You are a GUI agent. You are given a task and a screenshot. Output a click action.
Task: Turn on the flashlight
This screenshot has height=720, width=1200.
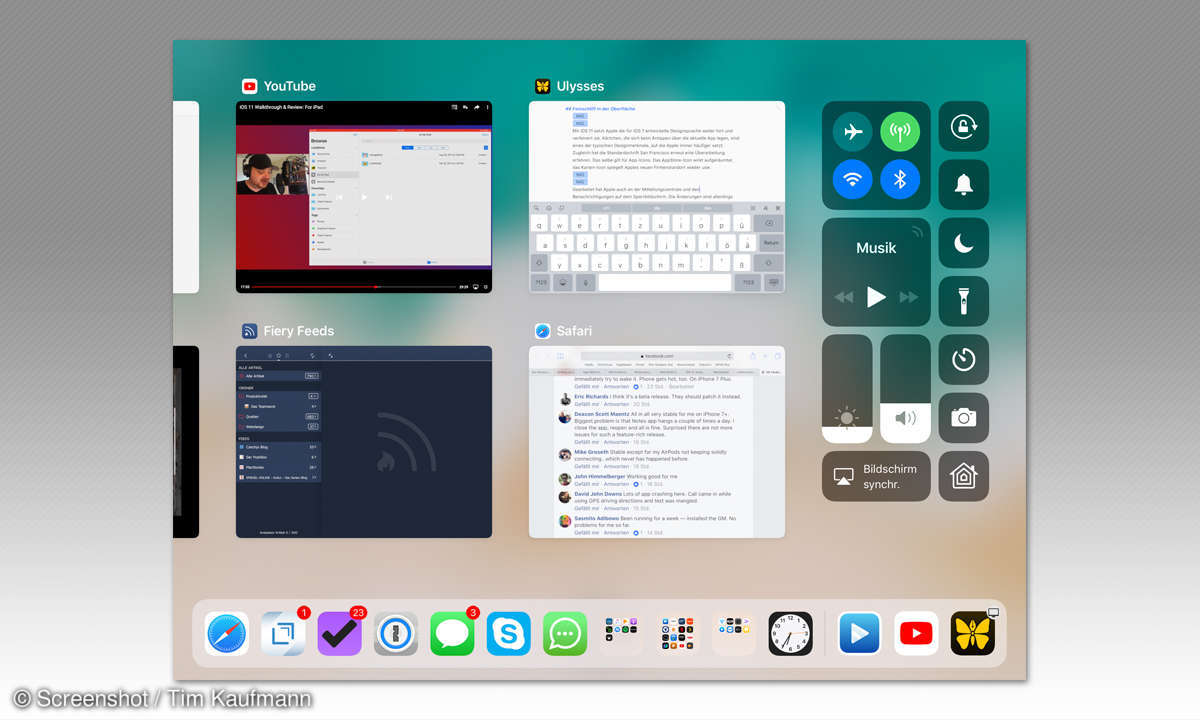coord(964,301)
